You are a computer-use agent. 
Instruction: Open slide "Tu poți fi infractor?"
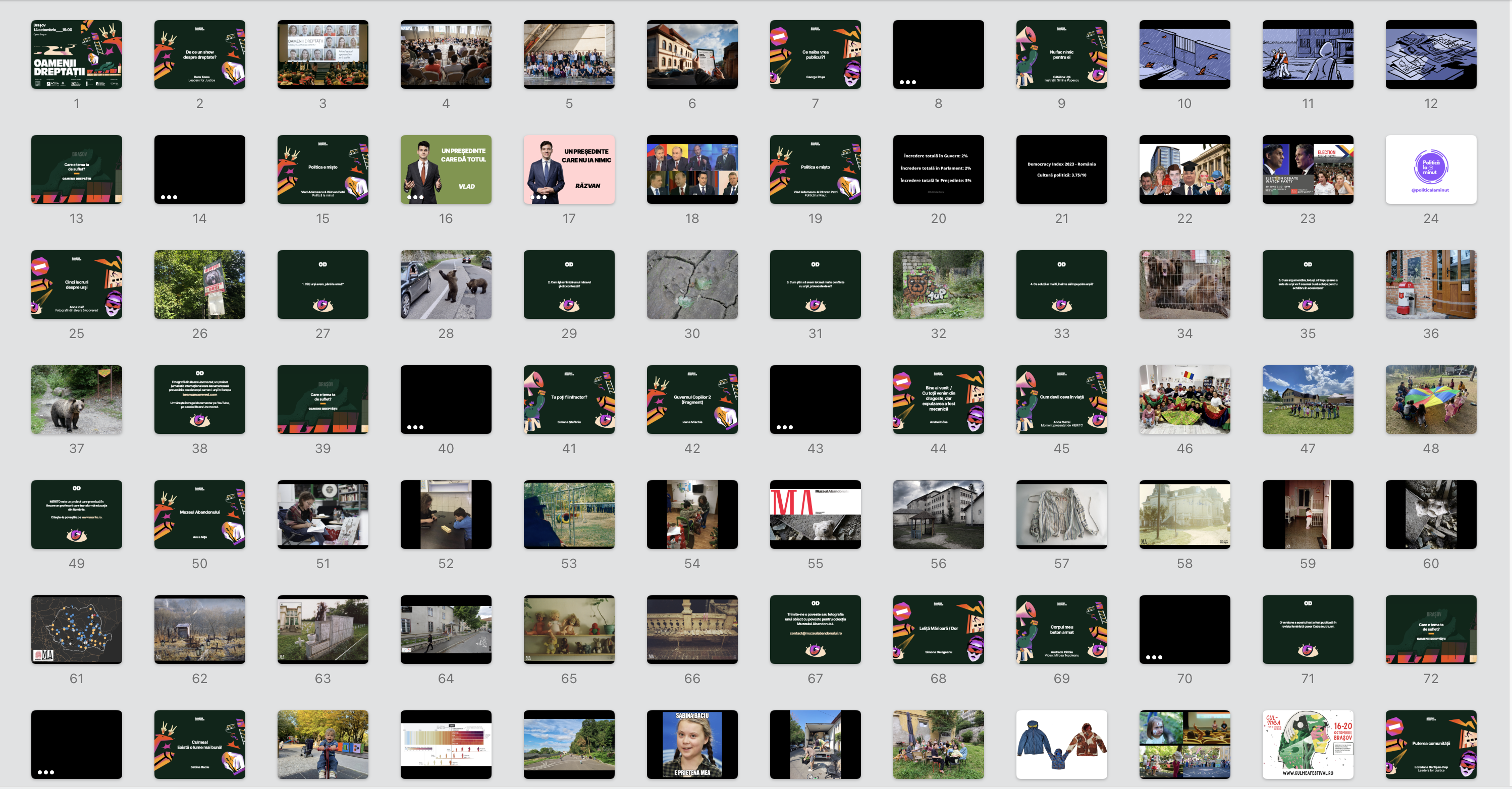[569, 400]
